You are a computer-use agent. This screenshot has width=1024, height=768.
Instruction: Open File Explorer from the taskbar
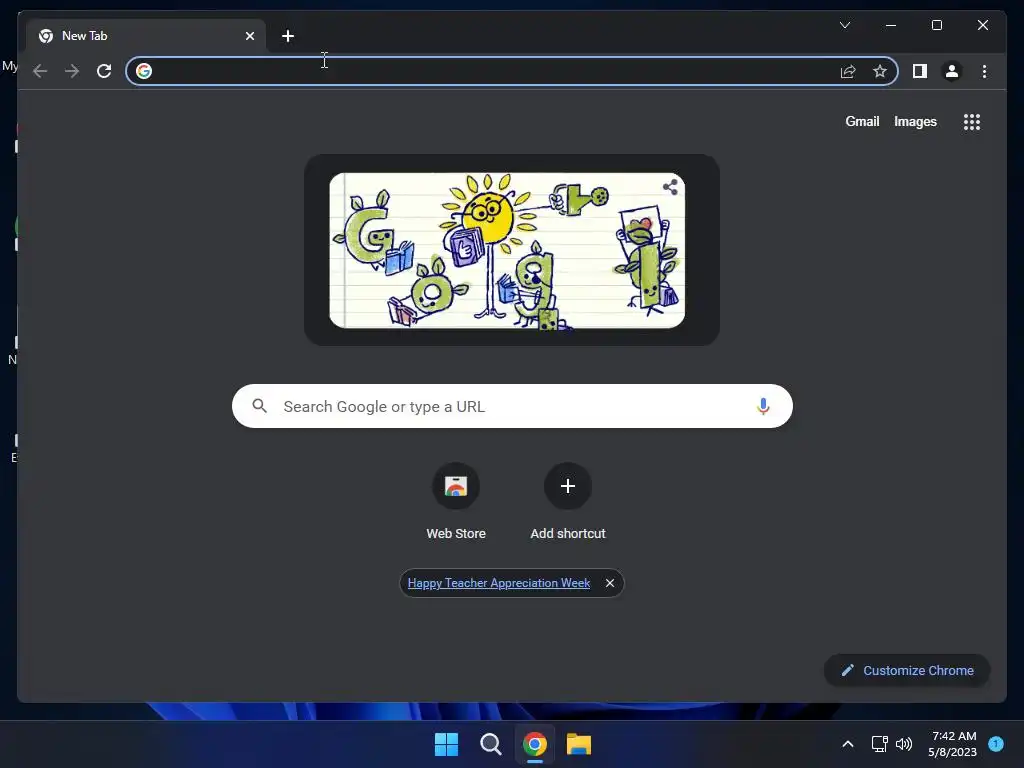point(579,744)
